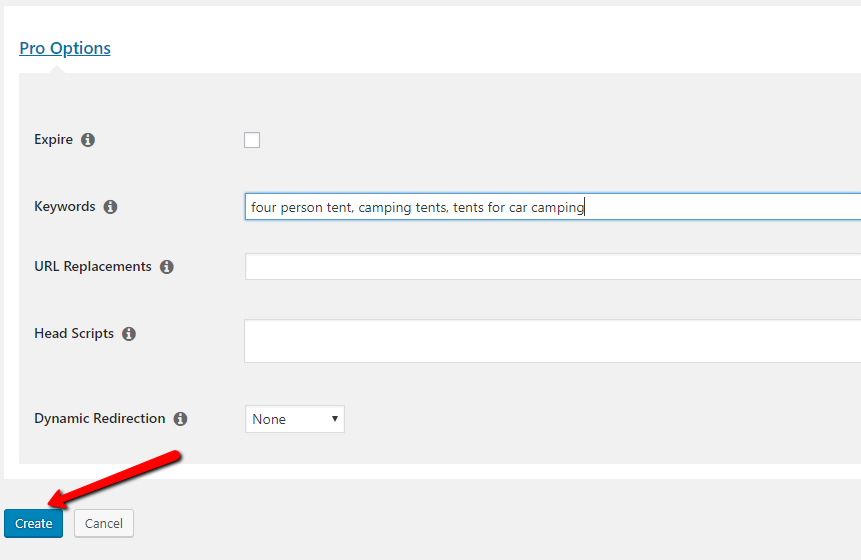Place cursor after "tents for car camping" text

pyautogui.click(x=585, y=207)
